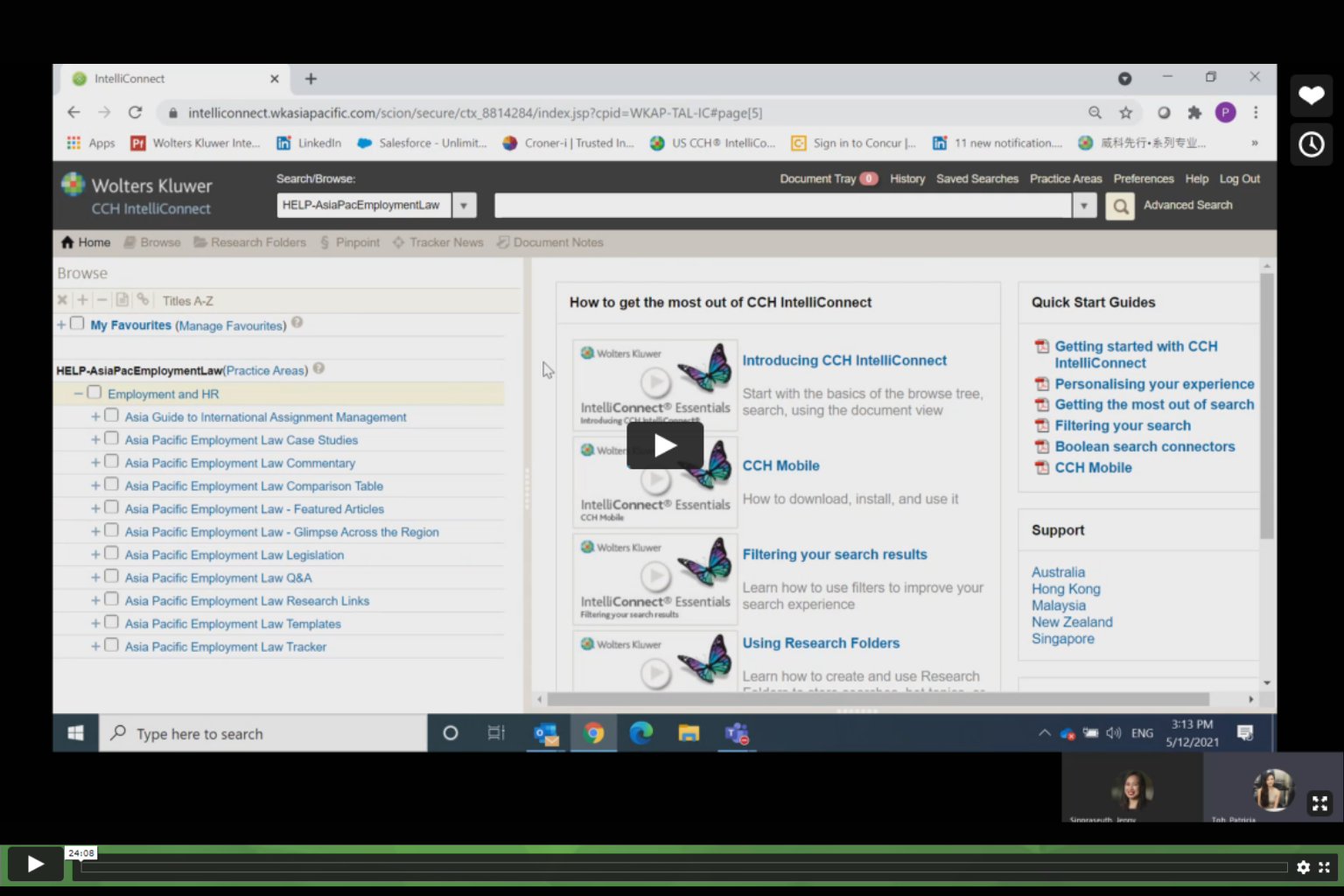Click help icon beside My Favourites

pyautogui.click(x=297, y=323)
